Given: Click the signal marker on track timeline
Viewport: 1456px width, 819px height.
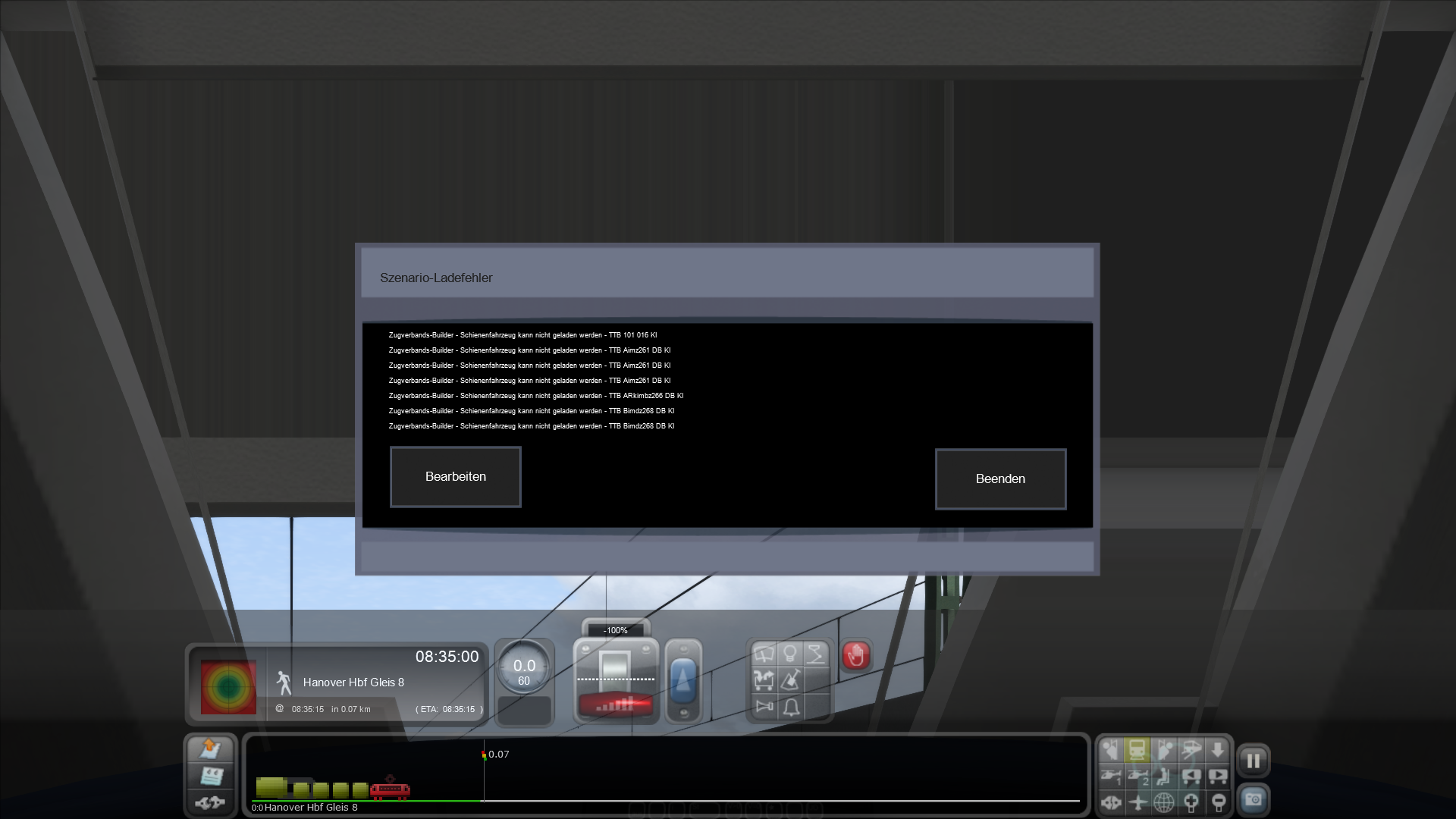Looking at the screenshot, I should tap(484, 755).
